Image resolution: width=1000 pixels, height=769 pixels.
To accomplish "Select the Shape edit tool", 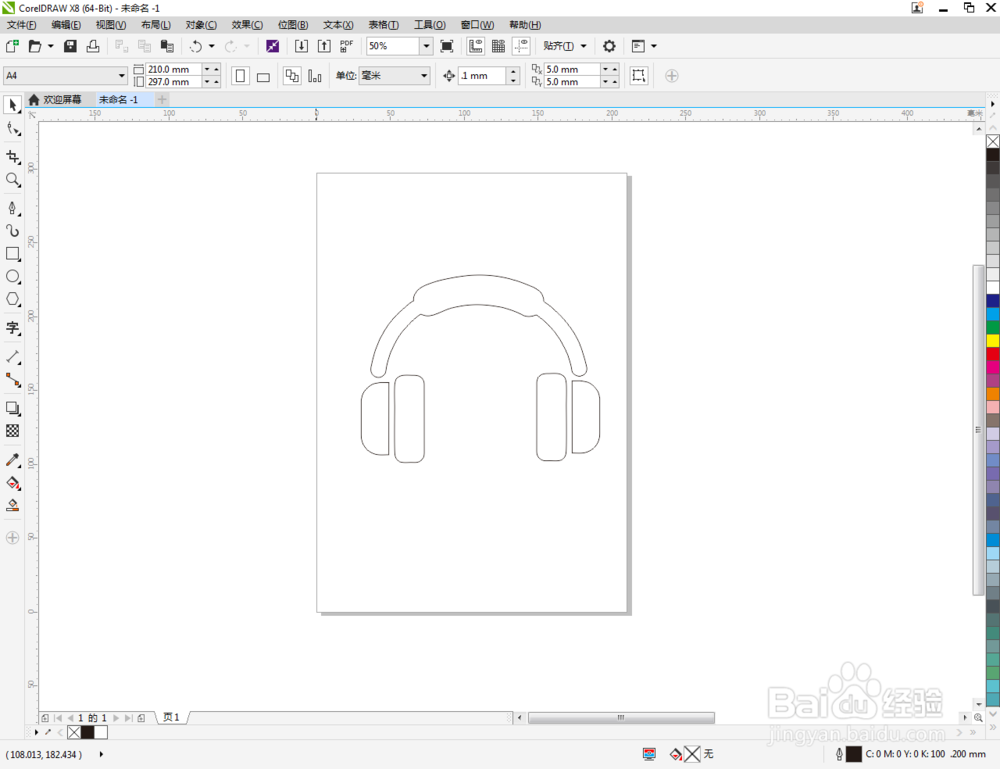I will coord(12,129).
